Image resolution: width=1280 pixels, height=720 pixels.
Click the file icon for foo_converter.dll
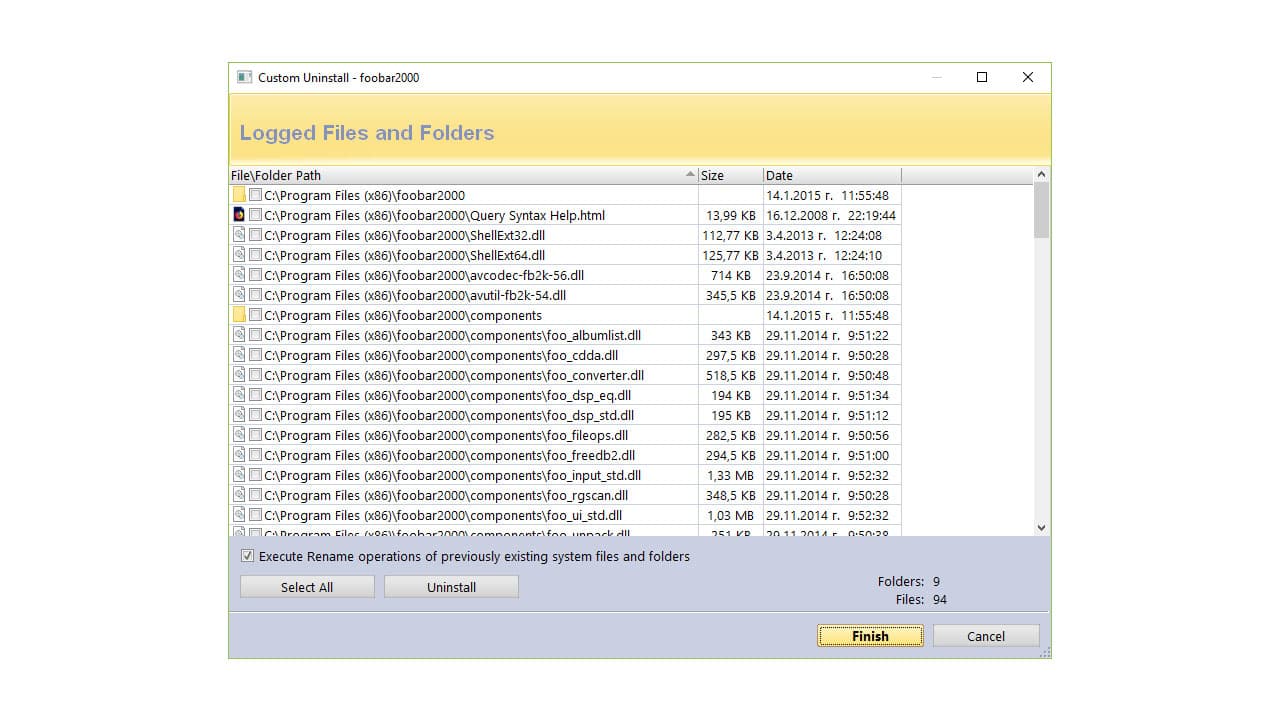pos(238,375)
